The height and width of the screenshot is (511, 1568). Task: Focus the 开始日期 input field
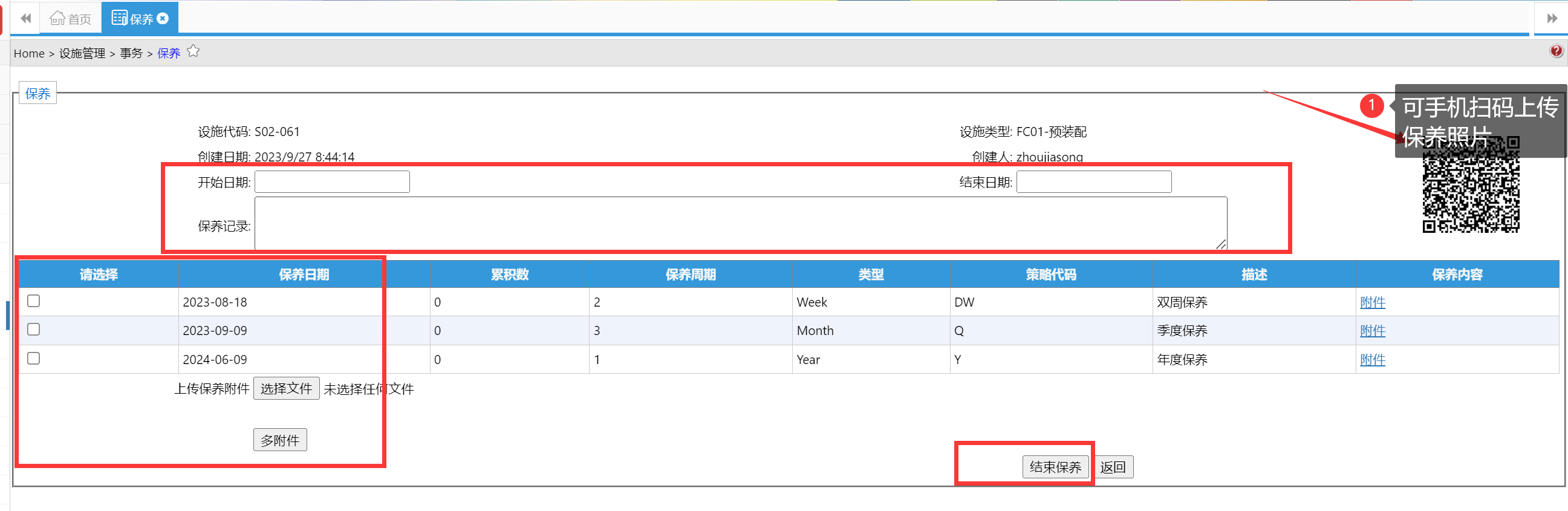coord(332,181)
